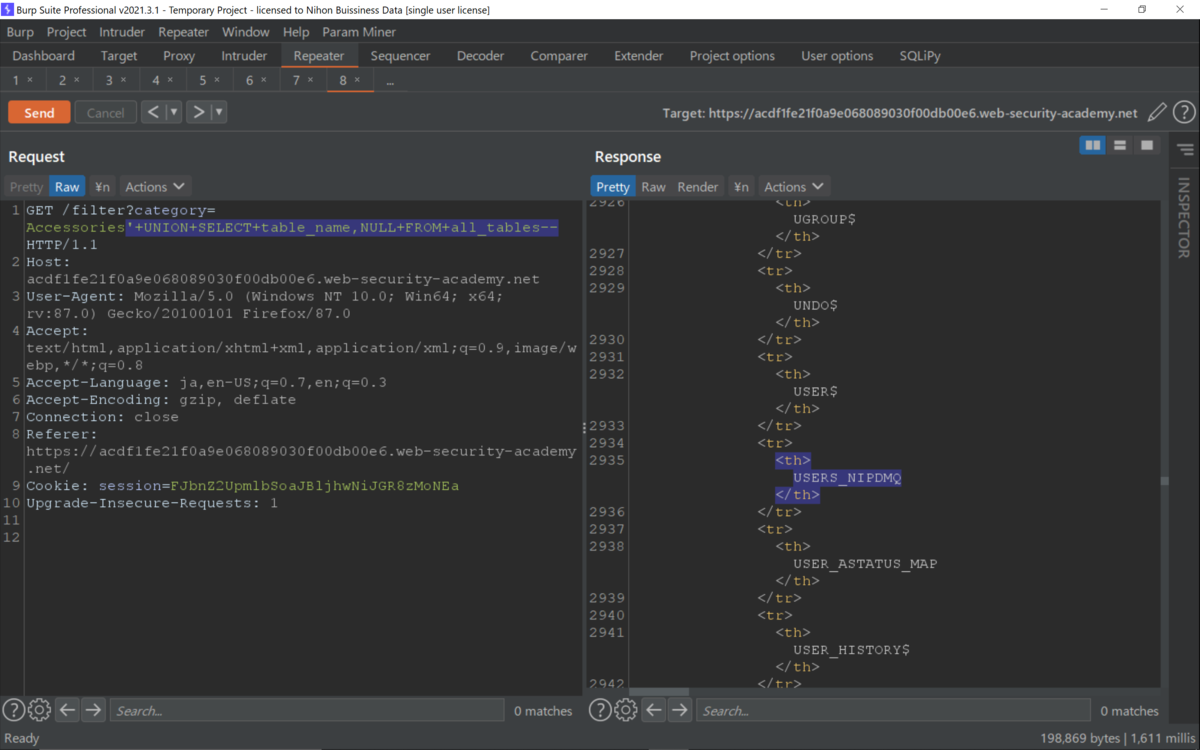Screen dimensions: 1200x750
Task: Open the Burp menu
Action: click(x=20, y=32)
